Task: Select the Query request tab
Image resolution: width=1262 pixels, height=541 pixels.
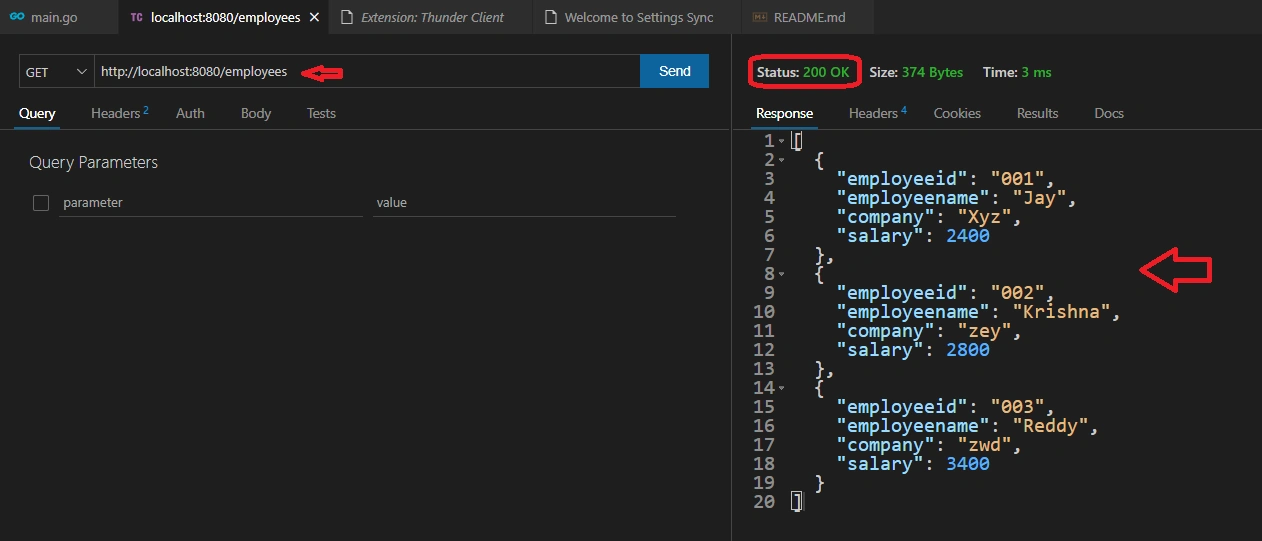Action: 37,113
